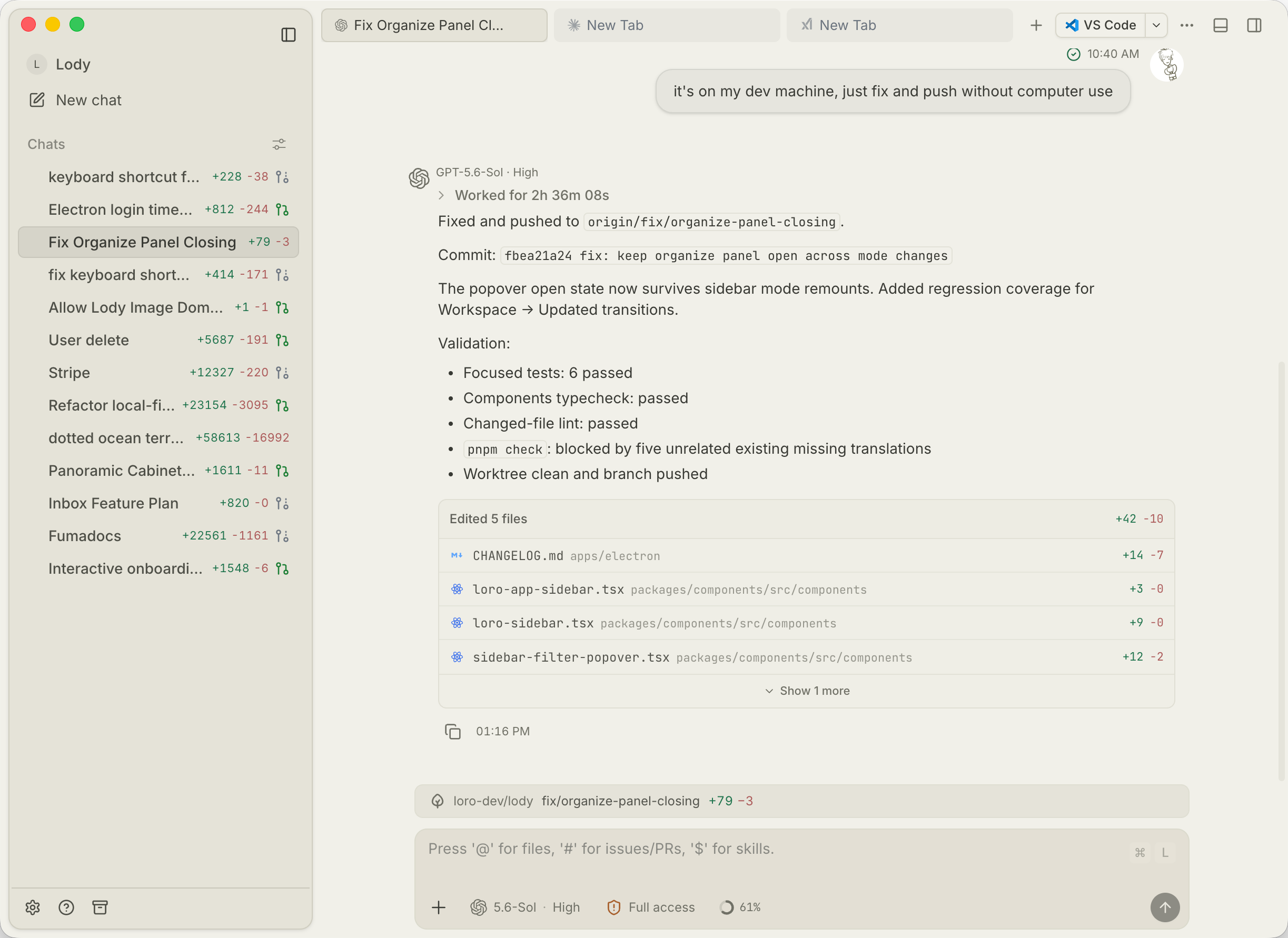The image size is (1288, 938).
Task: Click the origin/fix/organize-panel-closing code text
Action: [x=711, y=222]
